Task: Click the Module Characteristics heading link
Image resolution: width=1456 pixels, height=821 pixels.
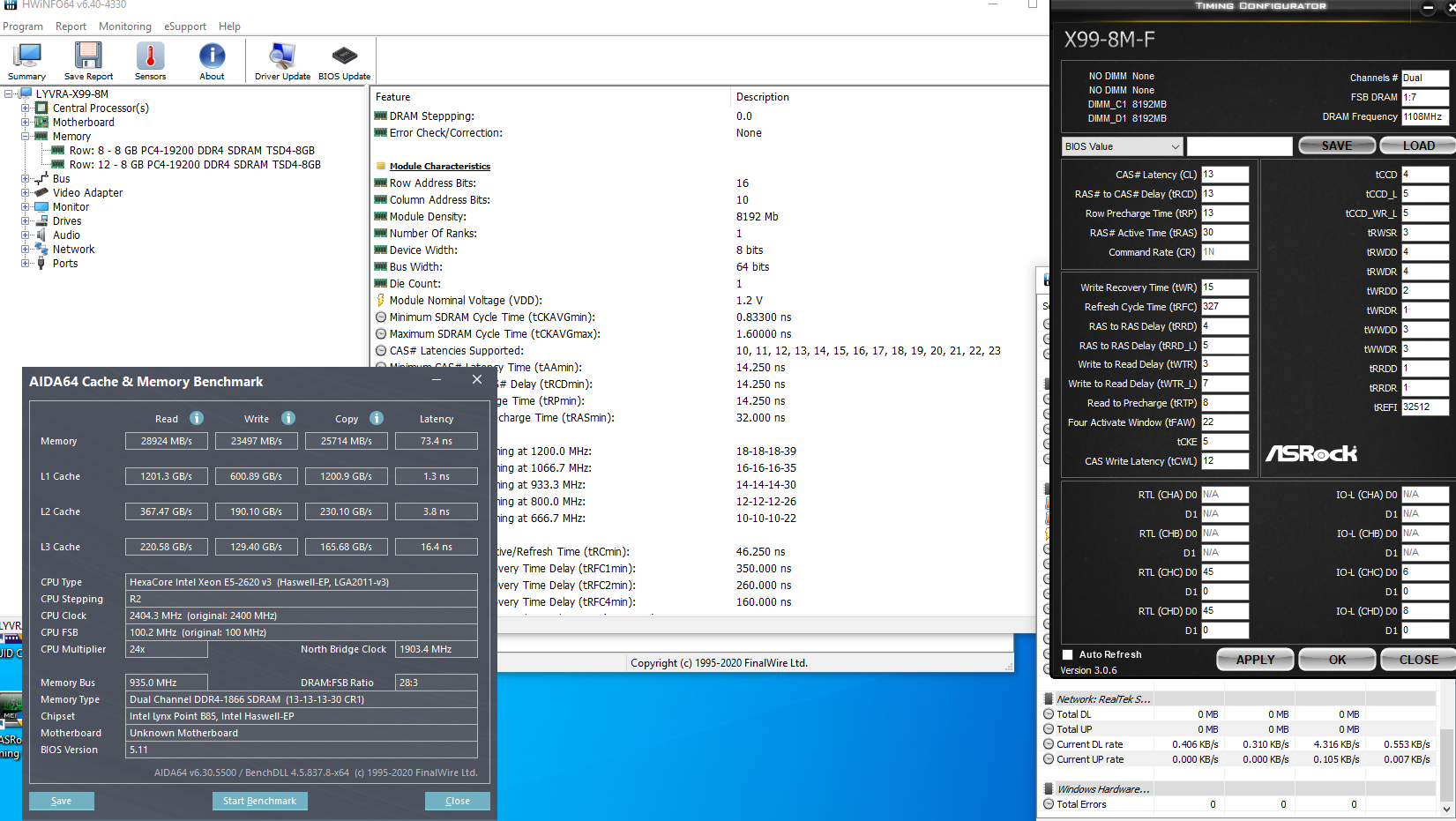Action: click(x=440, y=167)
